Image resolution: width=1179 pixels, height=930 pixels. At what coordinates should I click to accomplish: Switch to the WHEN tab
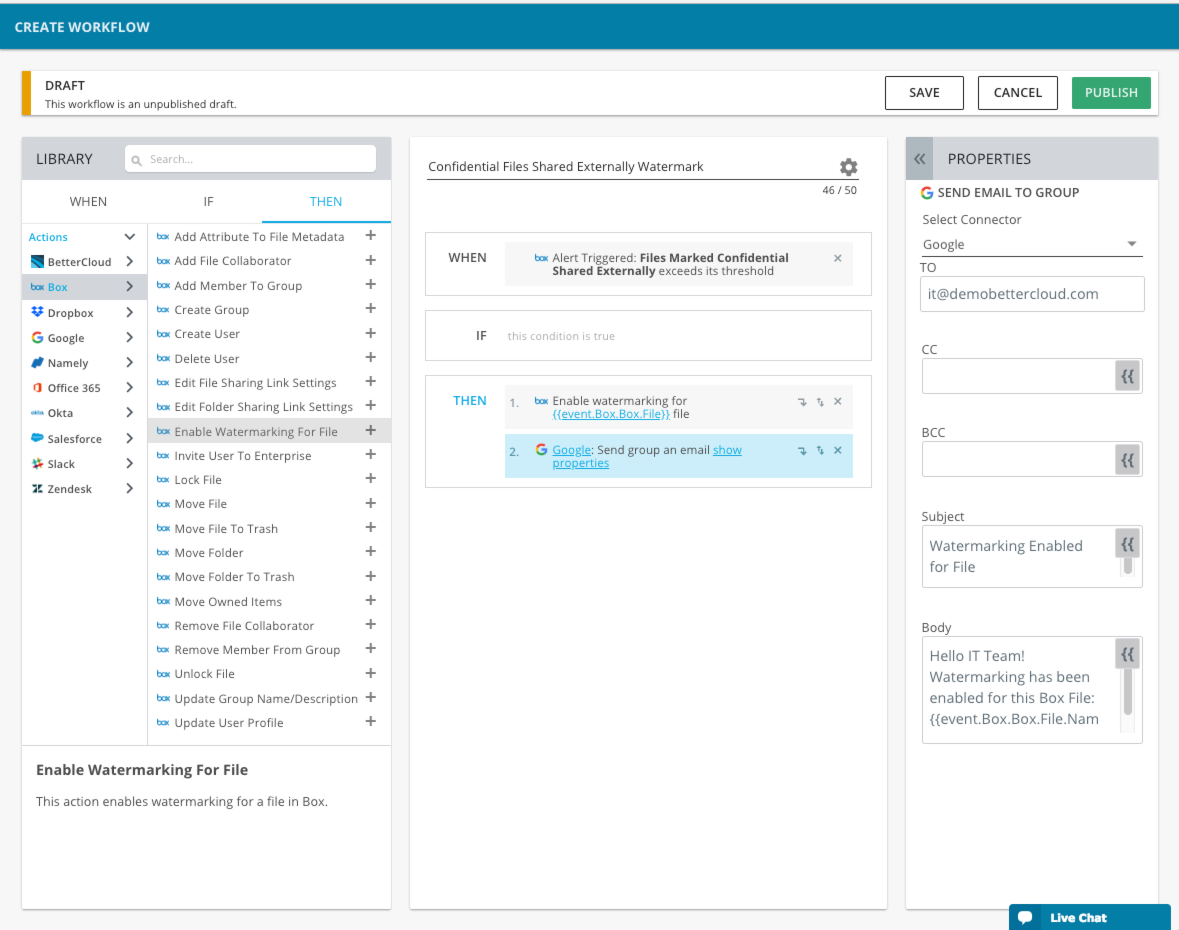pos(88,201)
